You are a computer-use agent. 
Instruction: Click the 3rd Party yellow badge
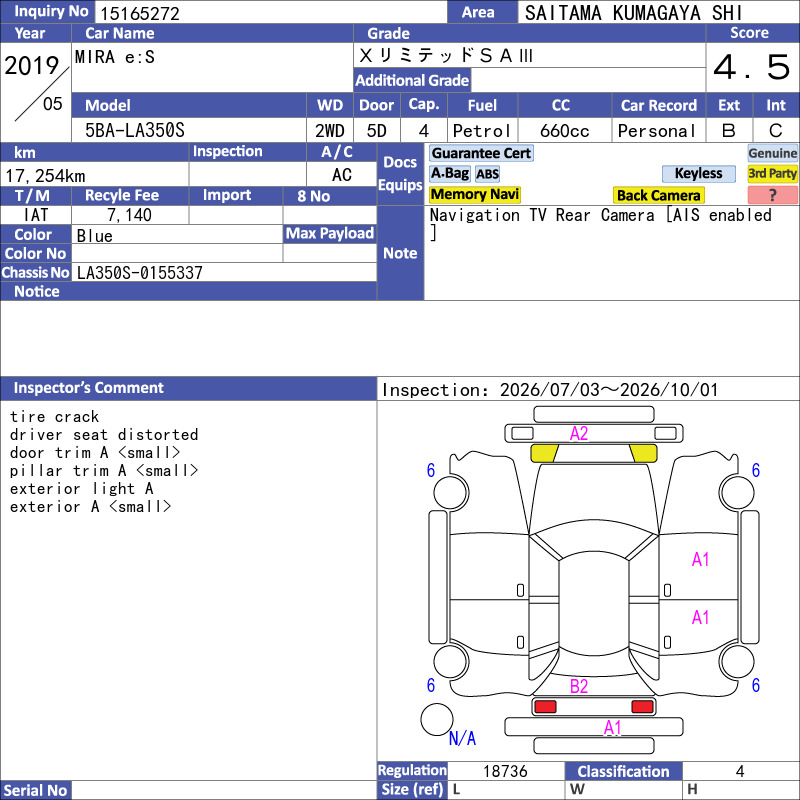[772, 173]
